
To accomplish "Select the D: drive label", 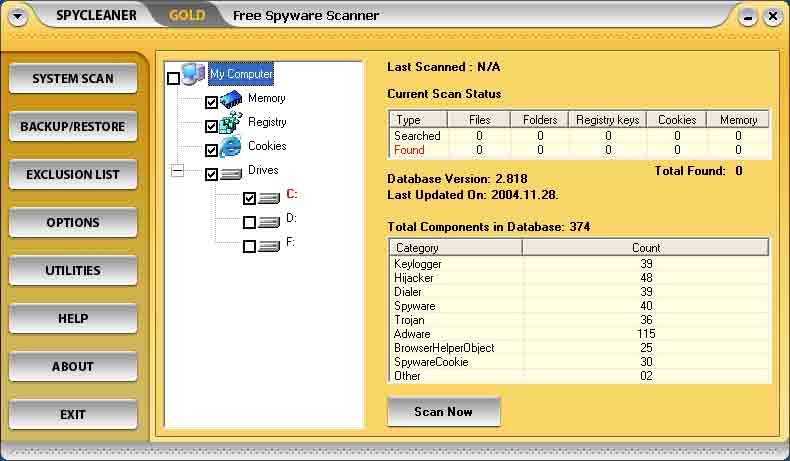I will [291, 218].
